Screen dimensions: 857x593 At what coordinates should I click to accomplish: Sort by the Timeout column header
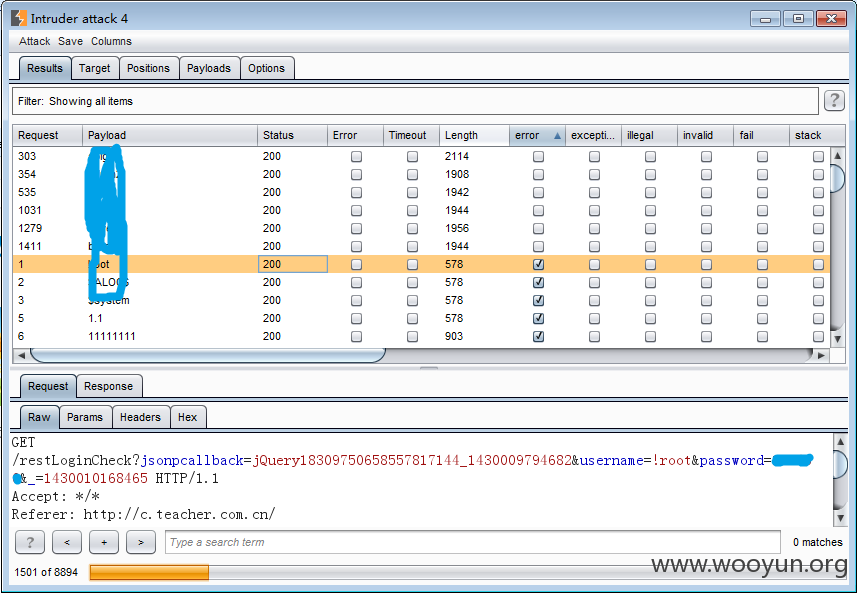click(x=411, y=136)
